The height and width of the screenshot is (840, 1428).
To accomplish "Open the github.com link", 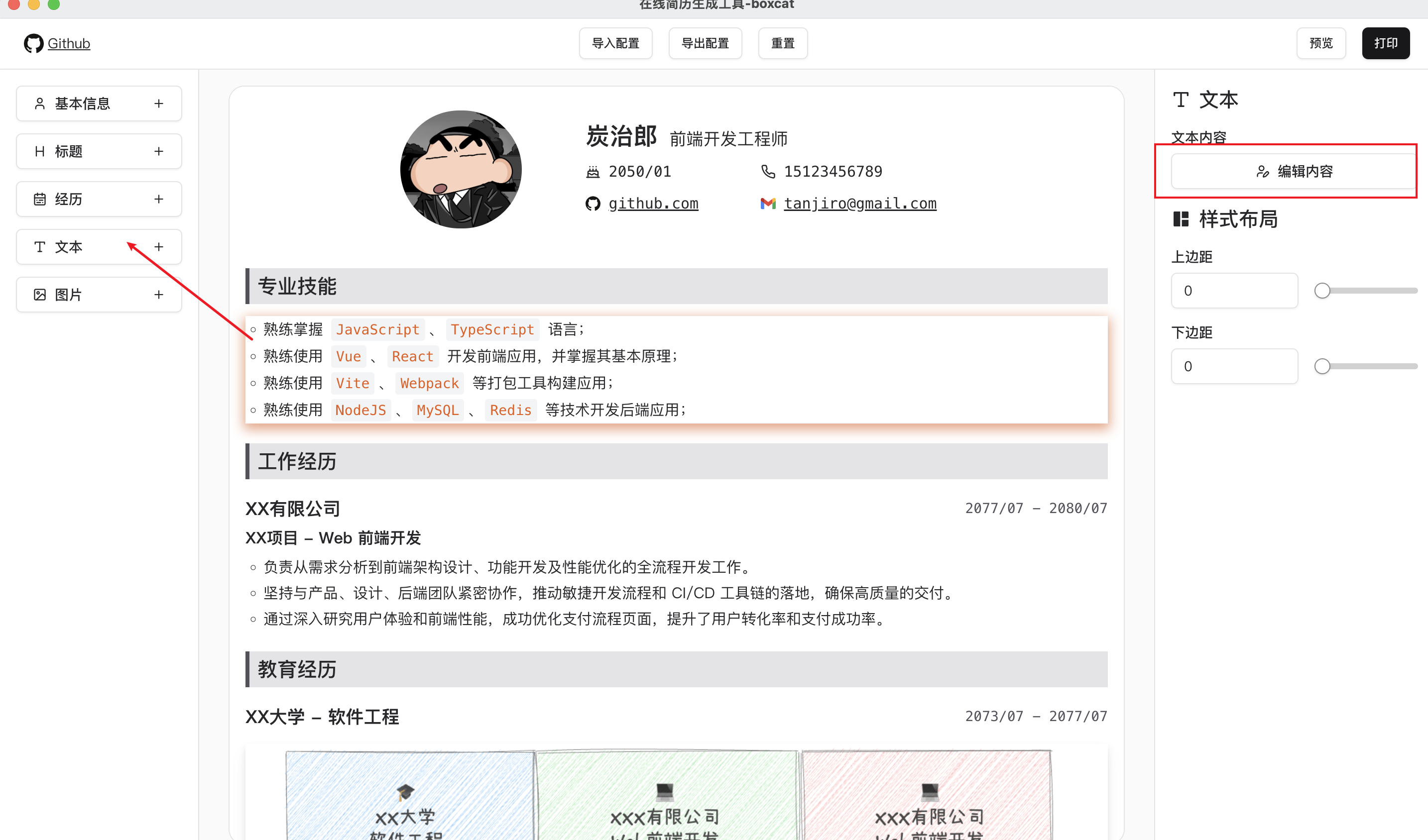I will point(653,204).
